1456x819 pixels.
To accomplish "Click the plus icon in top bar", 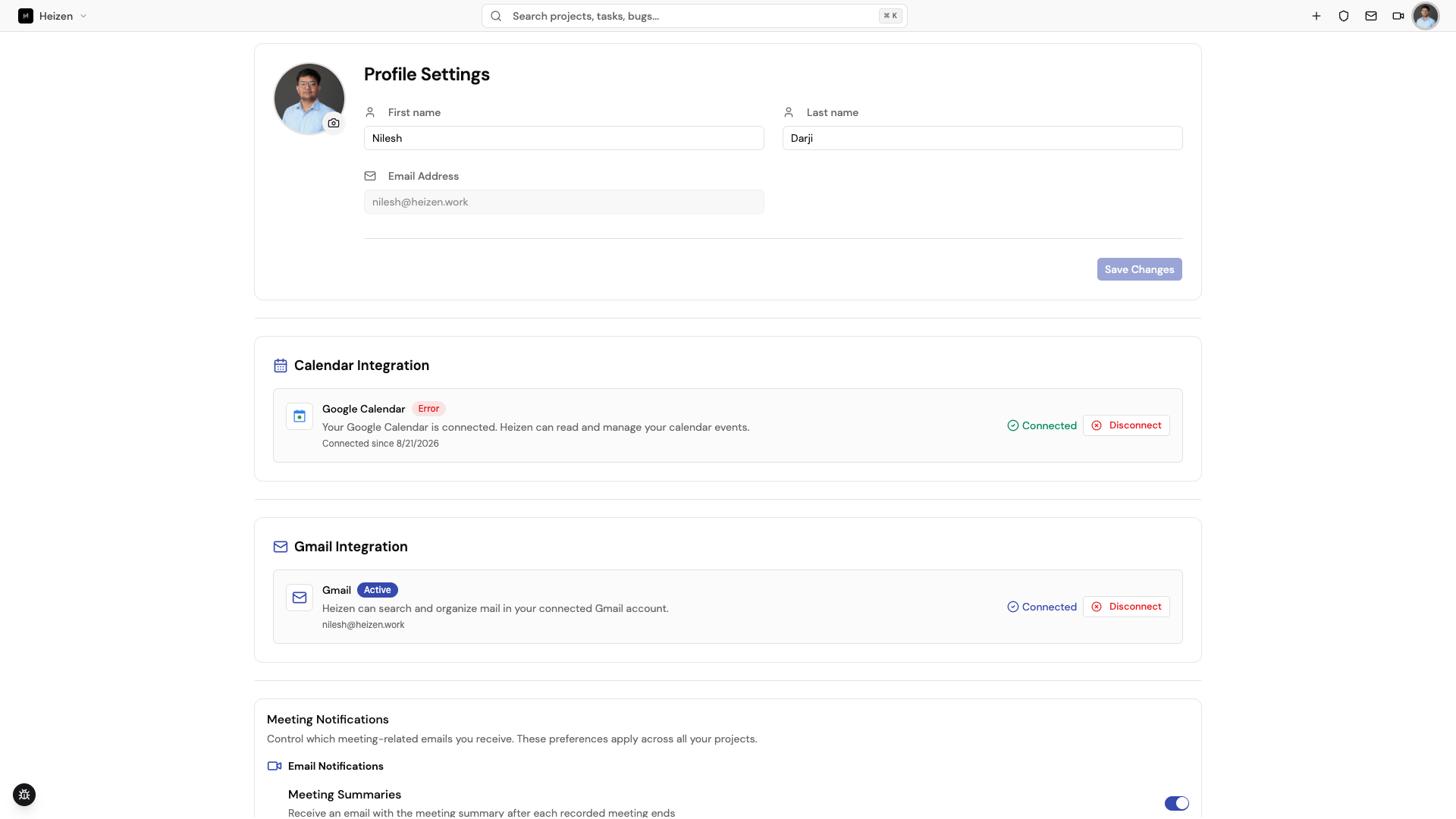I will coord(1316,16).
